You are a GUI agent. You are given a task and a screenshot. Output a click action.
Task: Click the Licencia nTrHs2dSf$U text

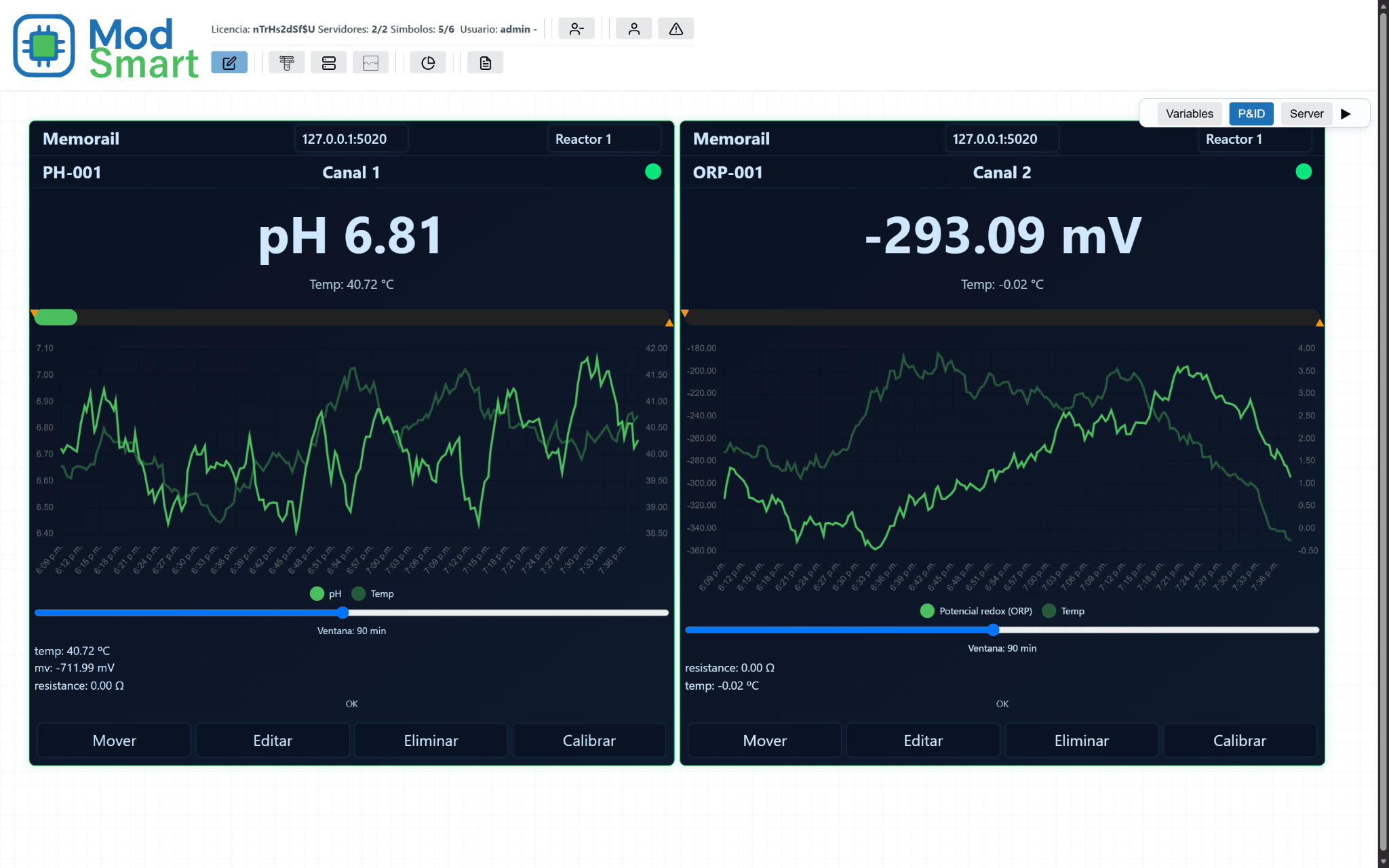[x=263, y=29]
